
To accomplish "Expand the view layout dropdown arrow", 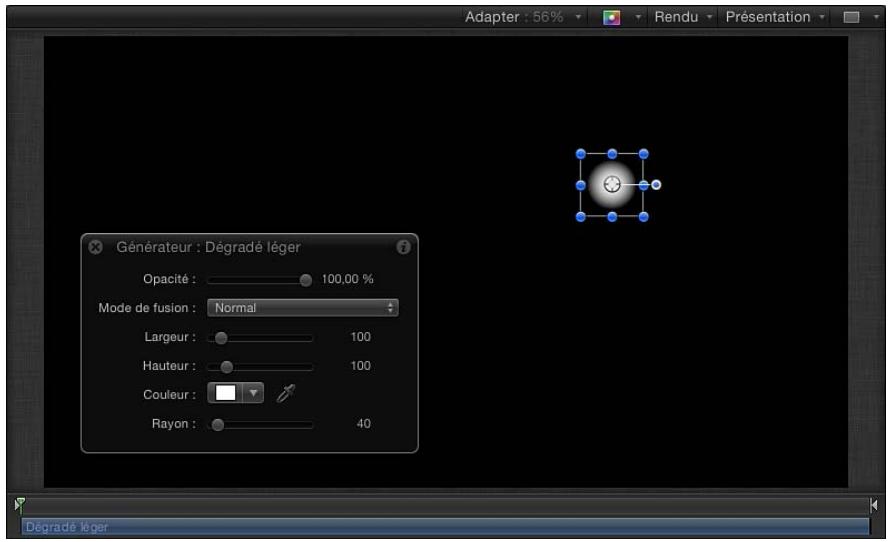I will (x=876, y=18).
